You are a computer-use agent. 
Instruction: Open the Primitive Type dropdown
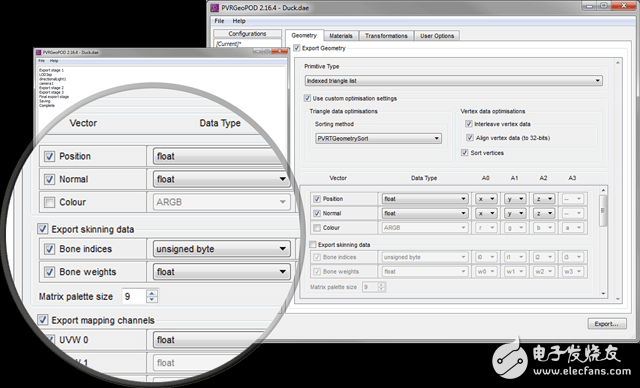(453, 81)
